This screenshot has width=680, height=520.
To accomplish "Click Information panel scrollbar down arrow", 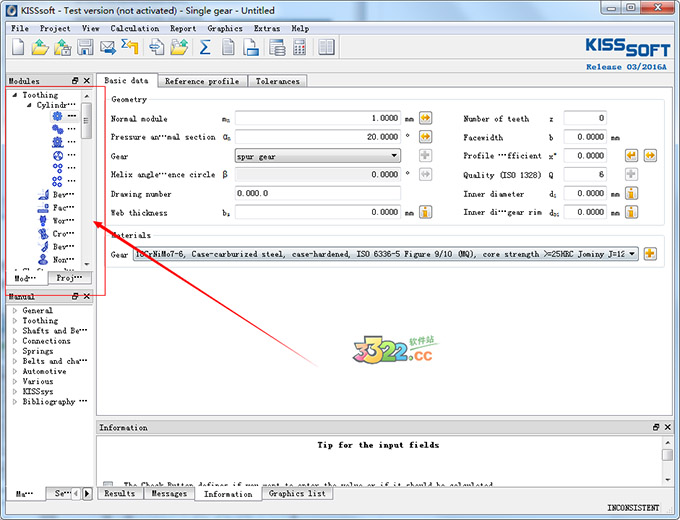I will [x=667, y=479].
